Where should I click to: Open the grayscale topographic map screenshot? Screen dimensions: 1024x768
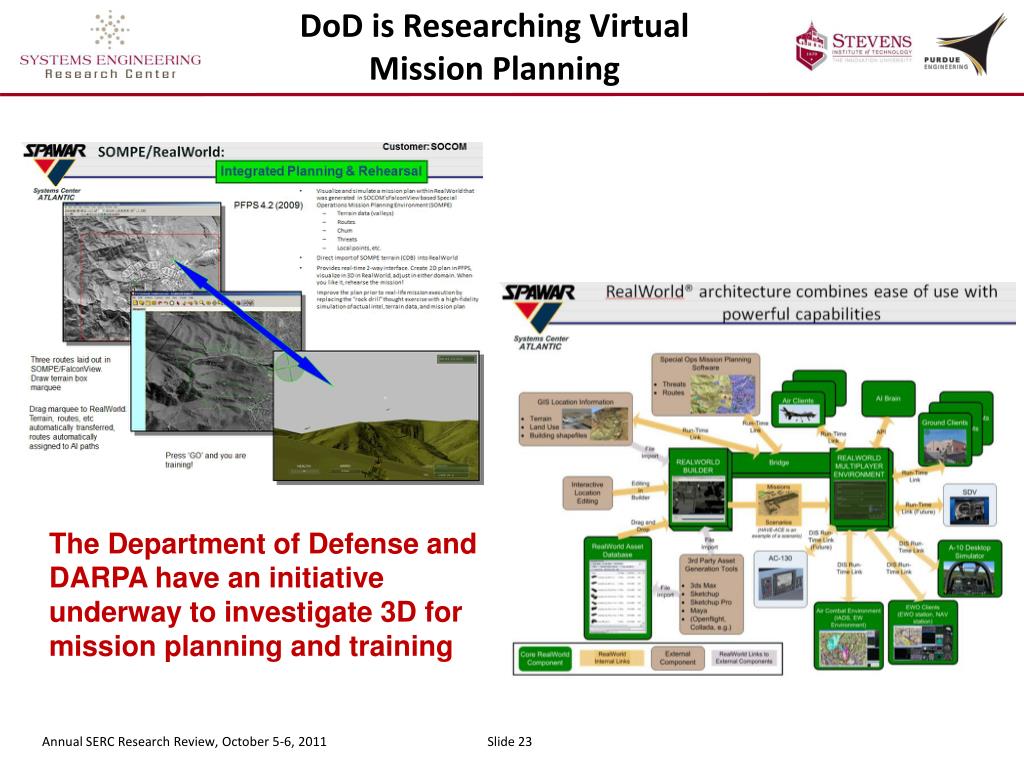[x=142, y=272]
